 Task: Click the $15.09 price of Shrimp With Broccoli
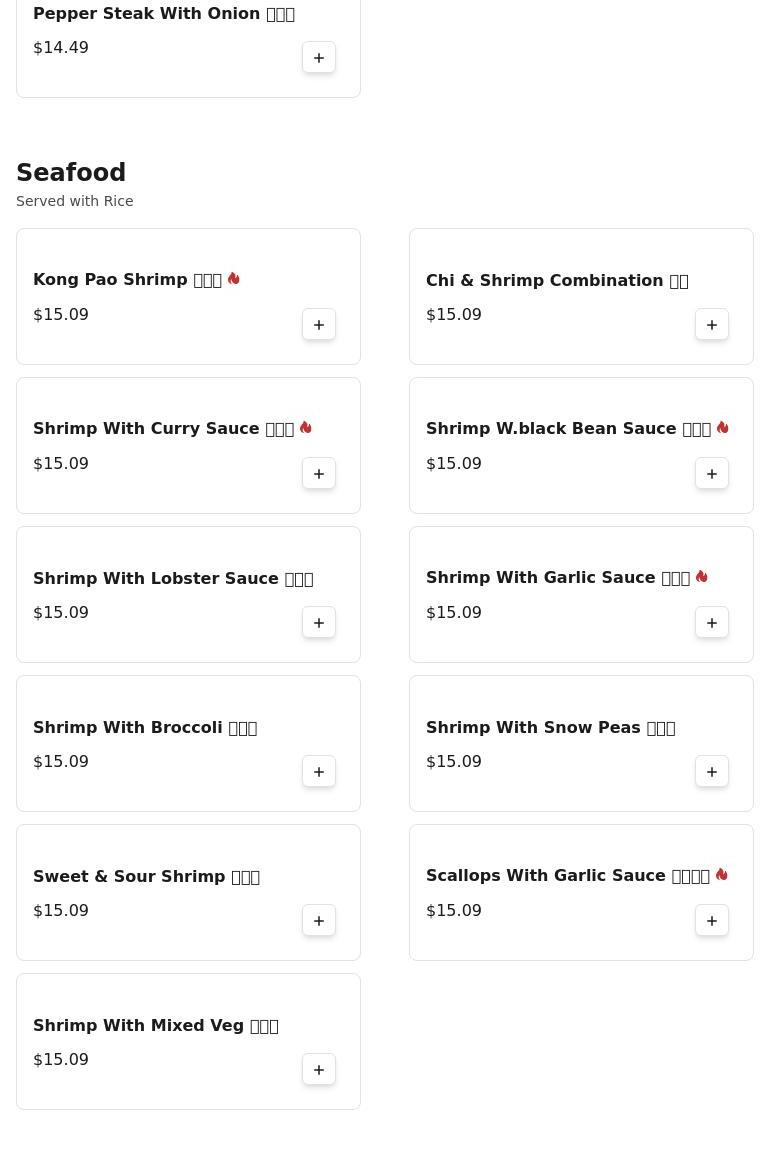(61, 762)
